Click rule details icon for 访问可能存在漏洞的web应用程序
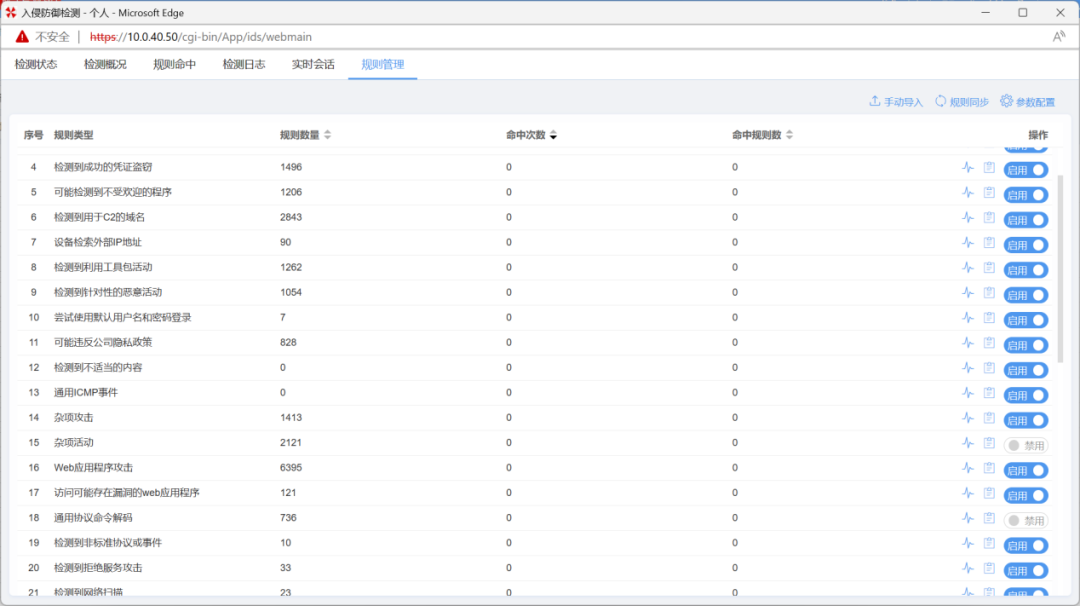Viewport: 1080px width, 606px height. point(989,493)
